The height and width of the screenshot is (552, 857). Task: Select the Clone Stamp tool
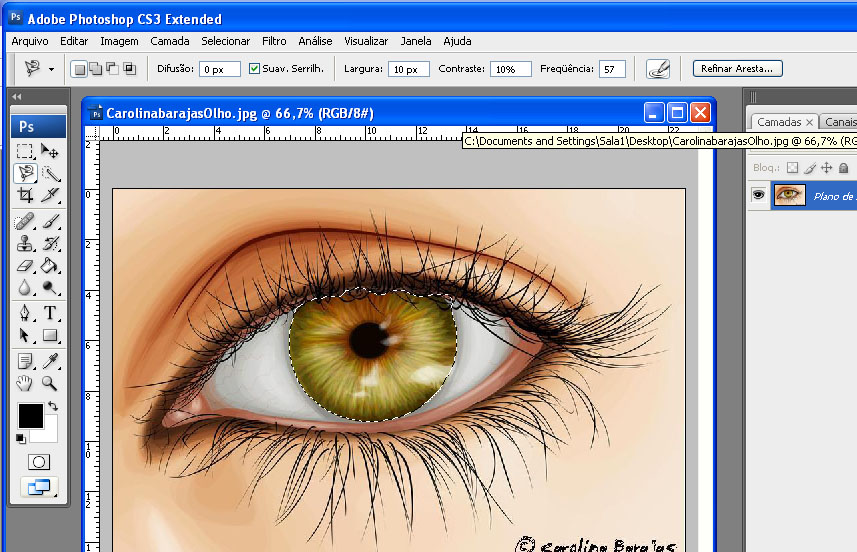(25, 243)
